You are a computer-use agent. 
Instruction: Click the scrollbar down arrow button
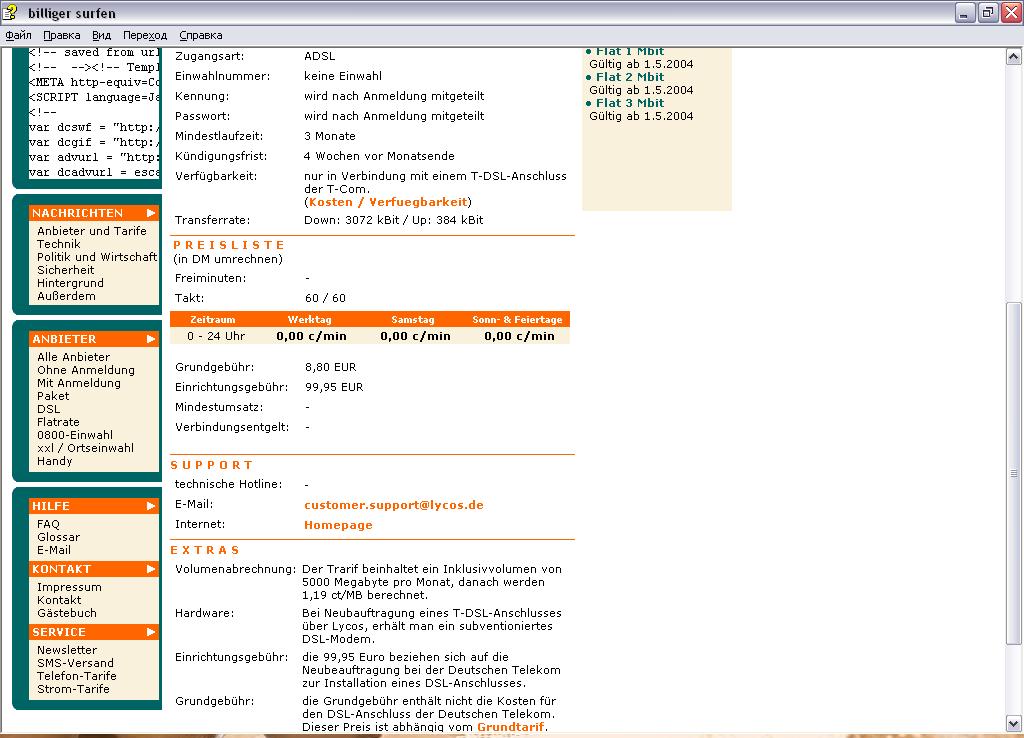tap(1013, 723)
